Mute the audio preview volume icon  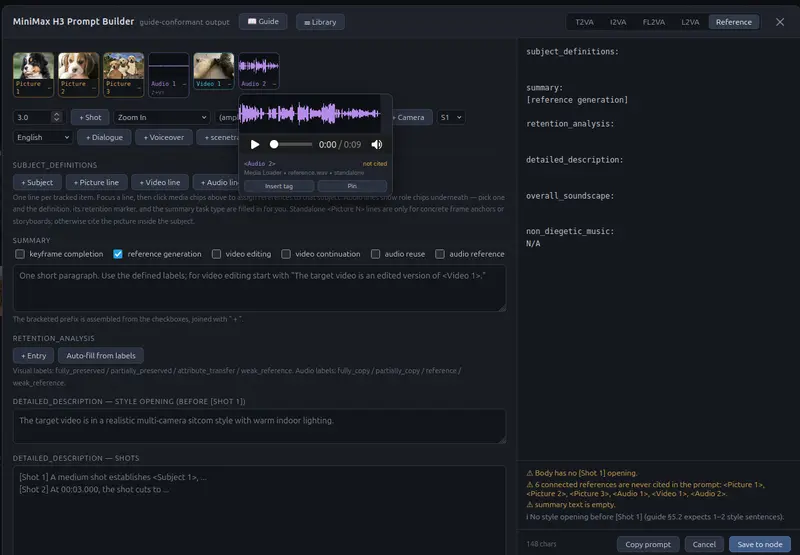(x=377, y=144)
